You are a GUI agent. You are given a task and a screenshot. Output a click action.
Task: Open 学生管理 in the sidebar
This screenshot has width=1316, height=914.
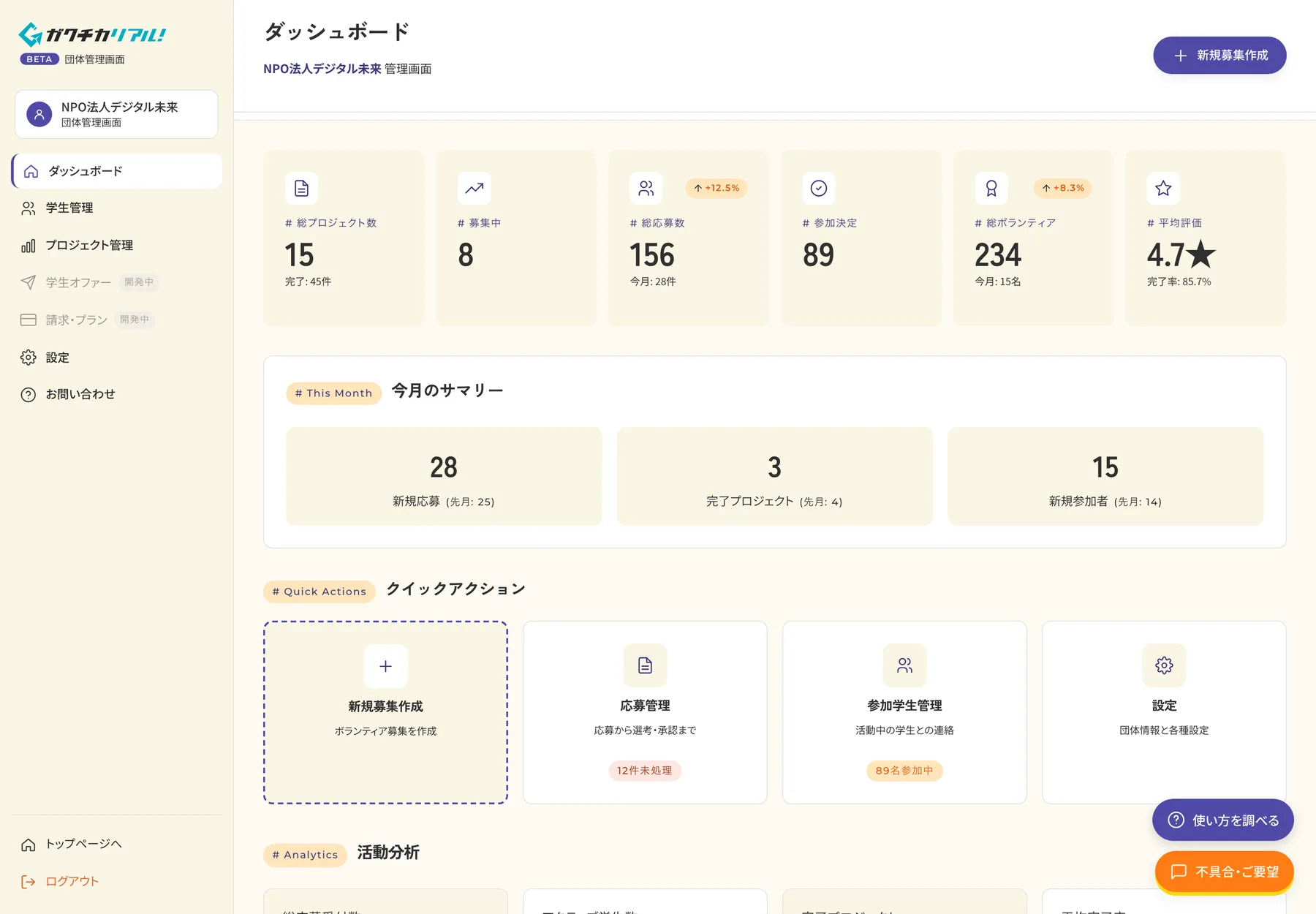pyautogui.click(x=117, y=208)
